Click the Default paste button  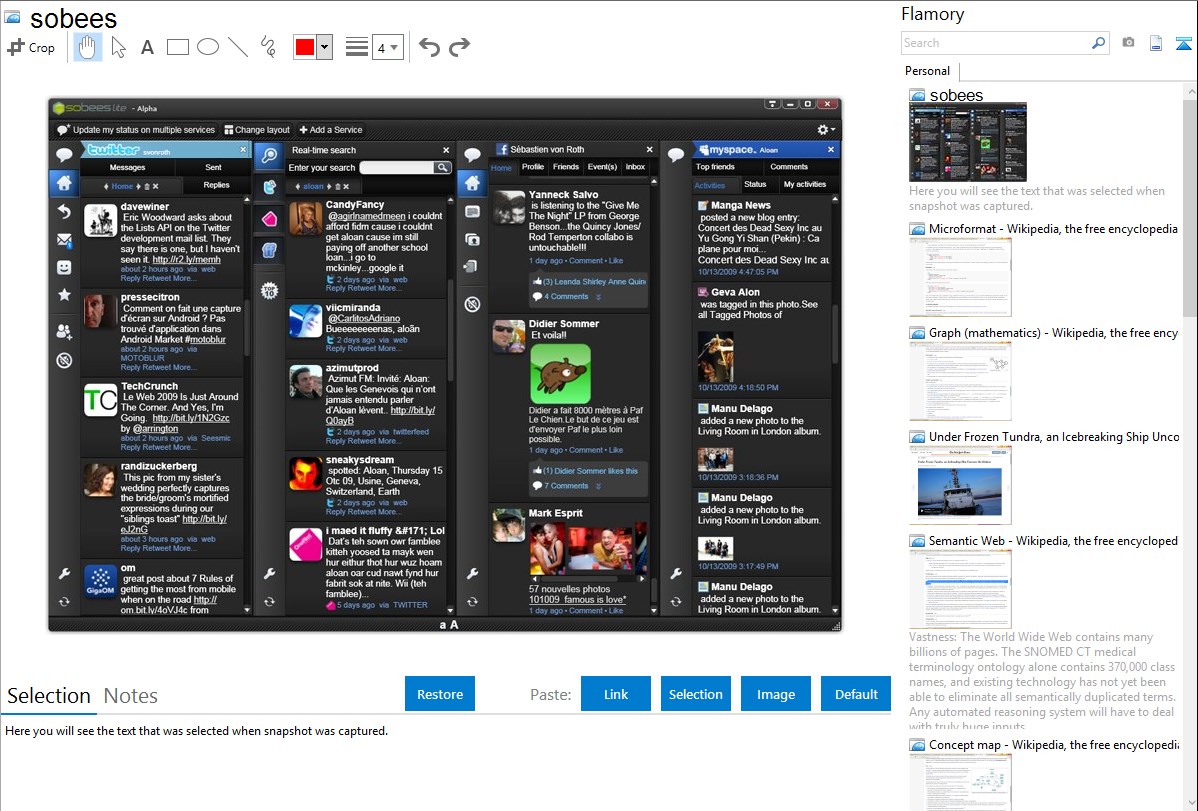(856, 694)
